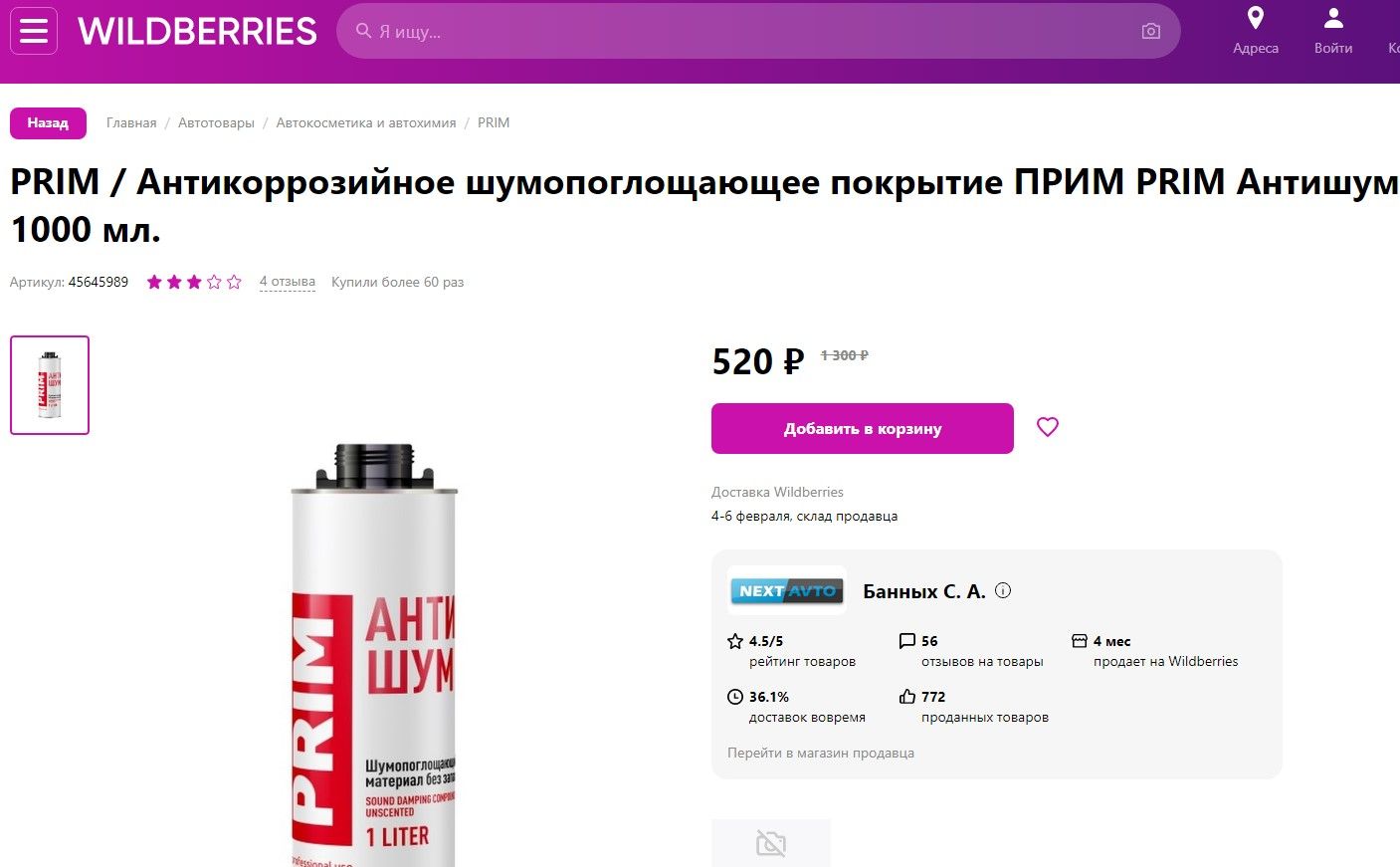
Task: Click Добавить в корзину button
Action: click(862, 429)
